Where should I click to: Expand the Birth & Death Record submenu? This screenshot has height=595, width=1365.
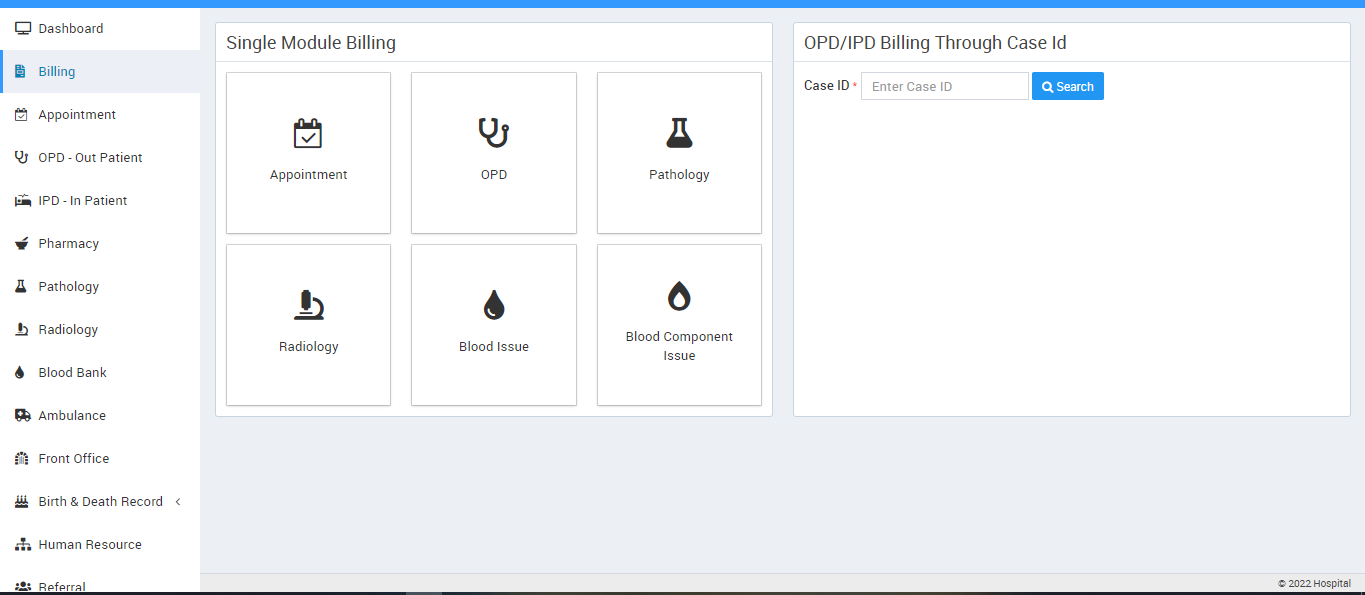(178, 502)
